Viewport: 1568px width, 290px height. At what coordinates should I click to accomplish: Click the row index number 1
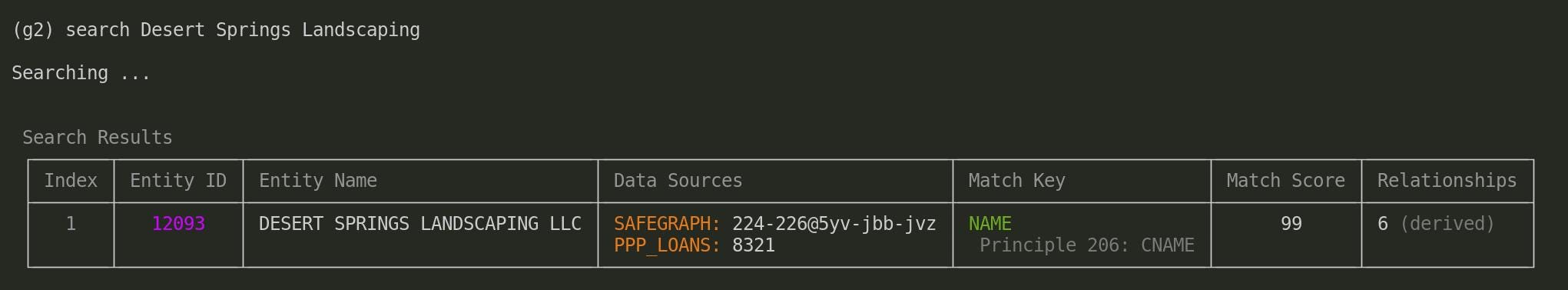point(71,224)
